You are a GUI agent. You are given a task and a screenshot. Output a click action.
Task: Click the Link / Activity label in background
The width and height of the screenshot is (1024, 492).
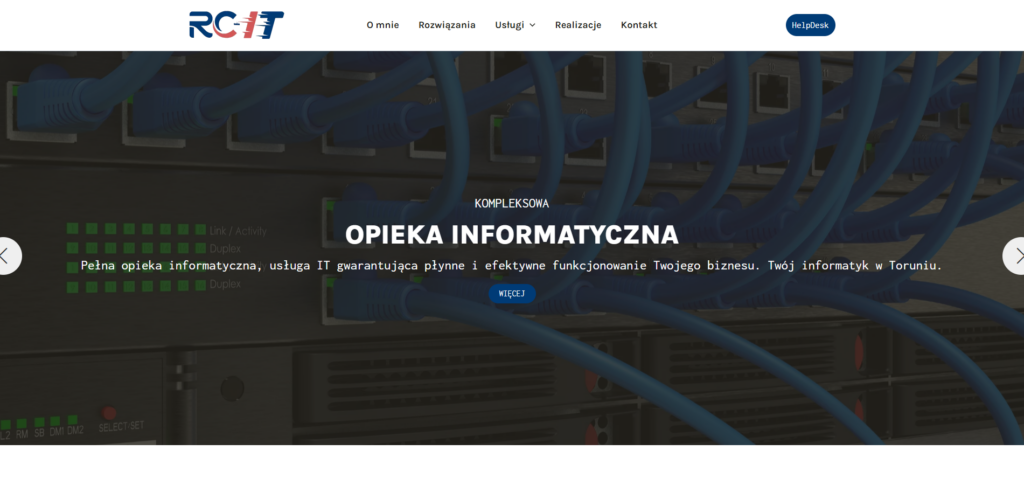click(238, 231)
